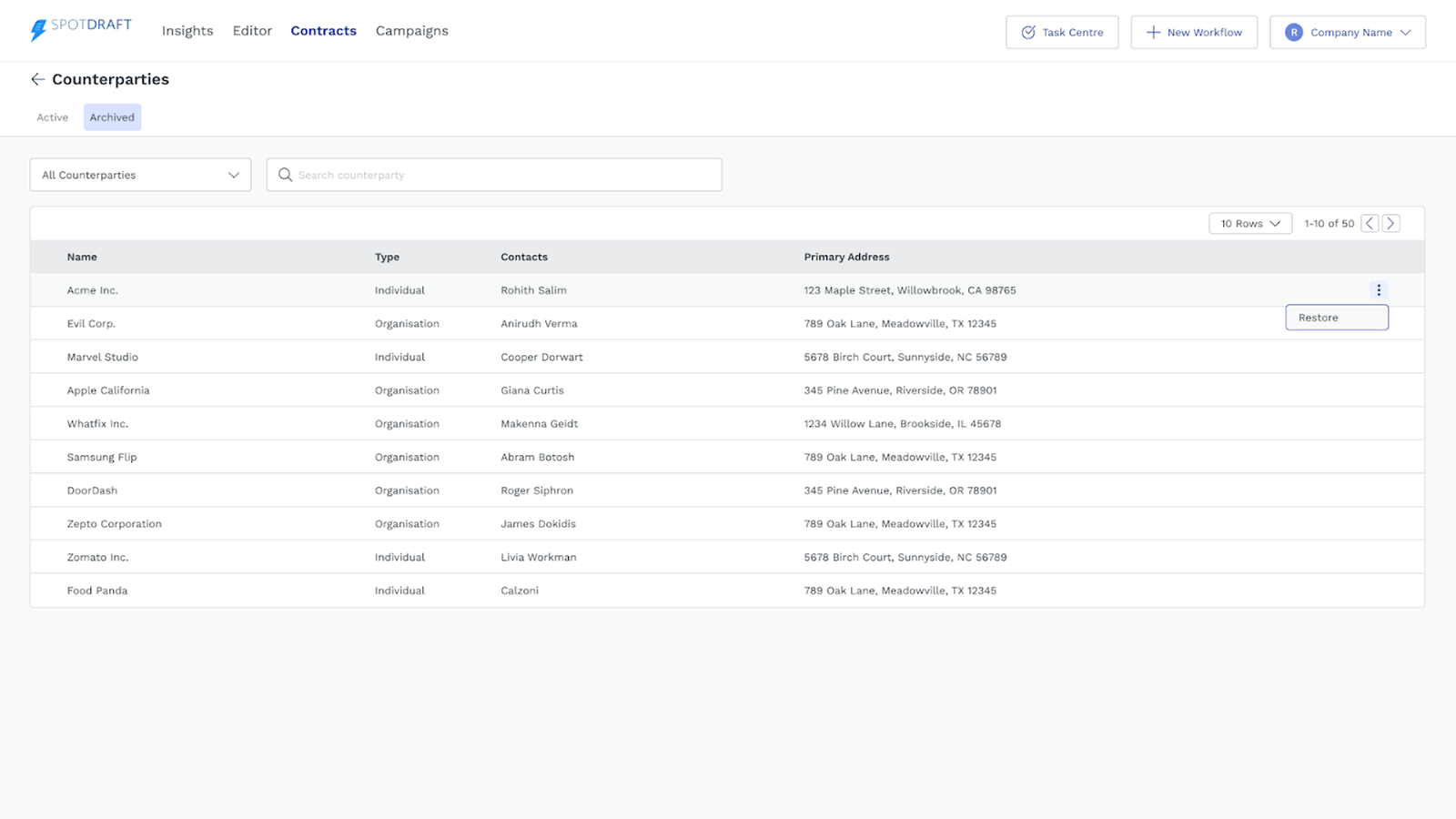Open the Company Name account dropdown
The width and height of the screenshot is (1456, 819).
coord(1348,32)
